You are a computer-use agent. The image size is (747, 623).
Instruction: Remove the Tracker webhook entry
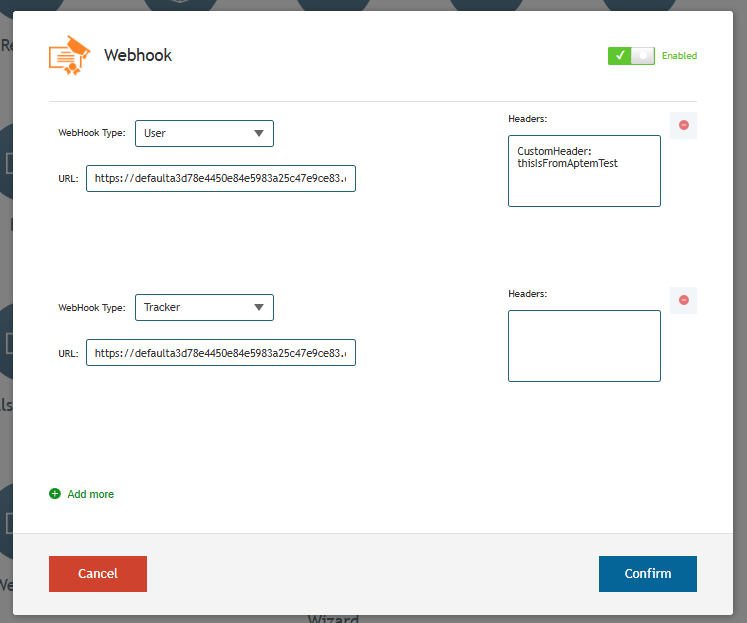(683, 300)
